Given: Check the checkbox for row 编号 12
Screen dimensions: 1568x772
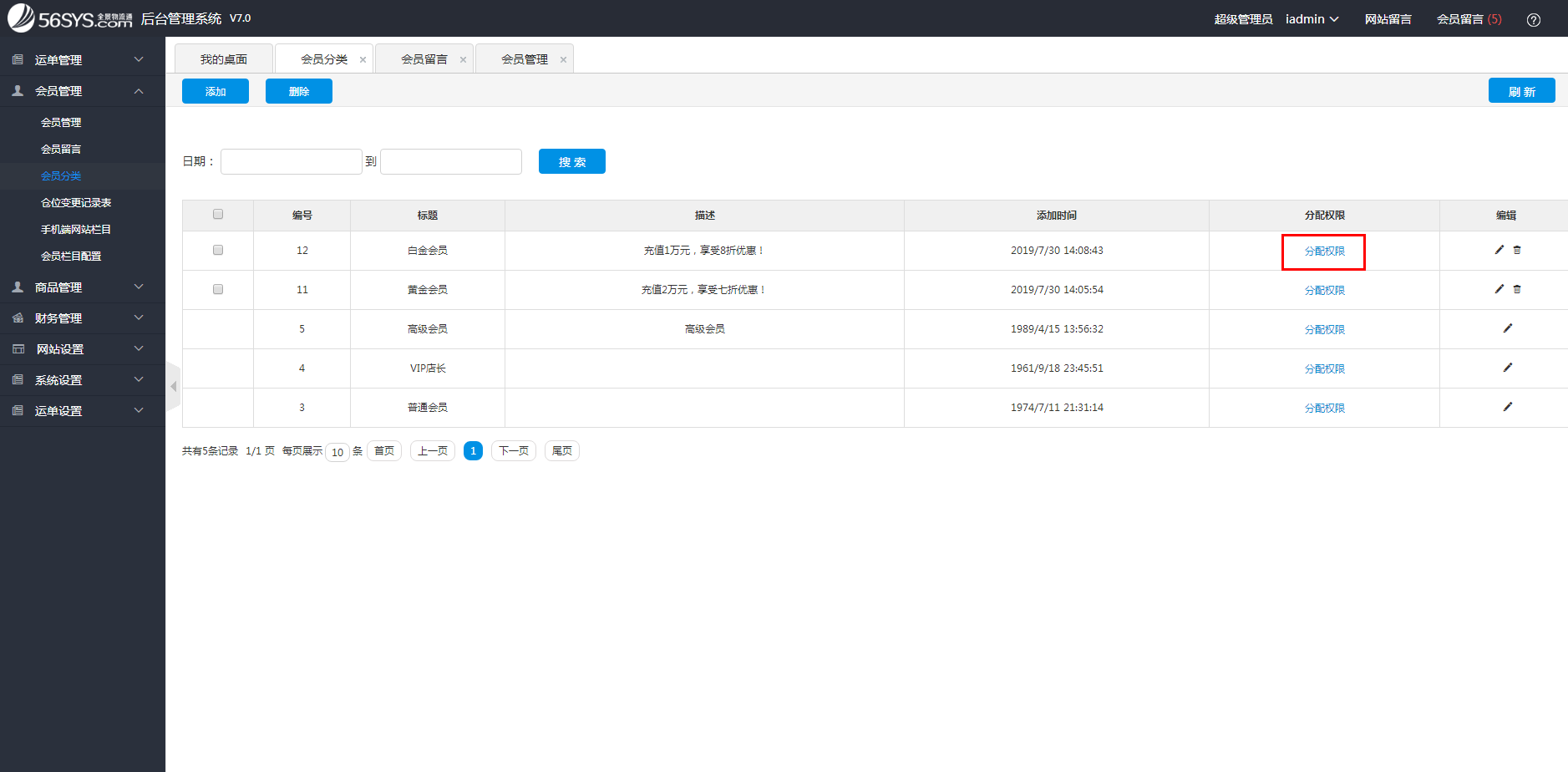Looking at the screenshot, I should [217, 249].
